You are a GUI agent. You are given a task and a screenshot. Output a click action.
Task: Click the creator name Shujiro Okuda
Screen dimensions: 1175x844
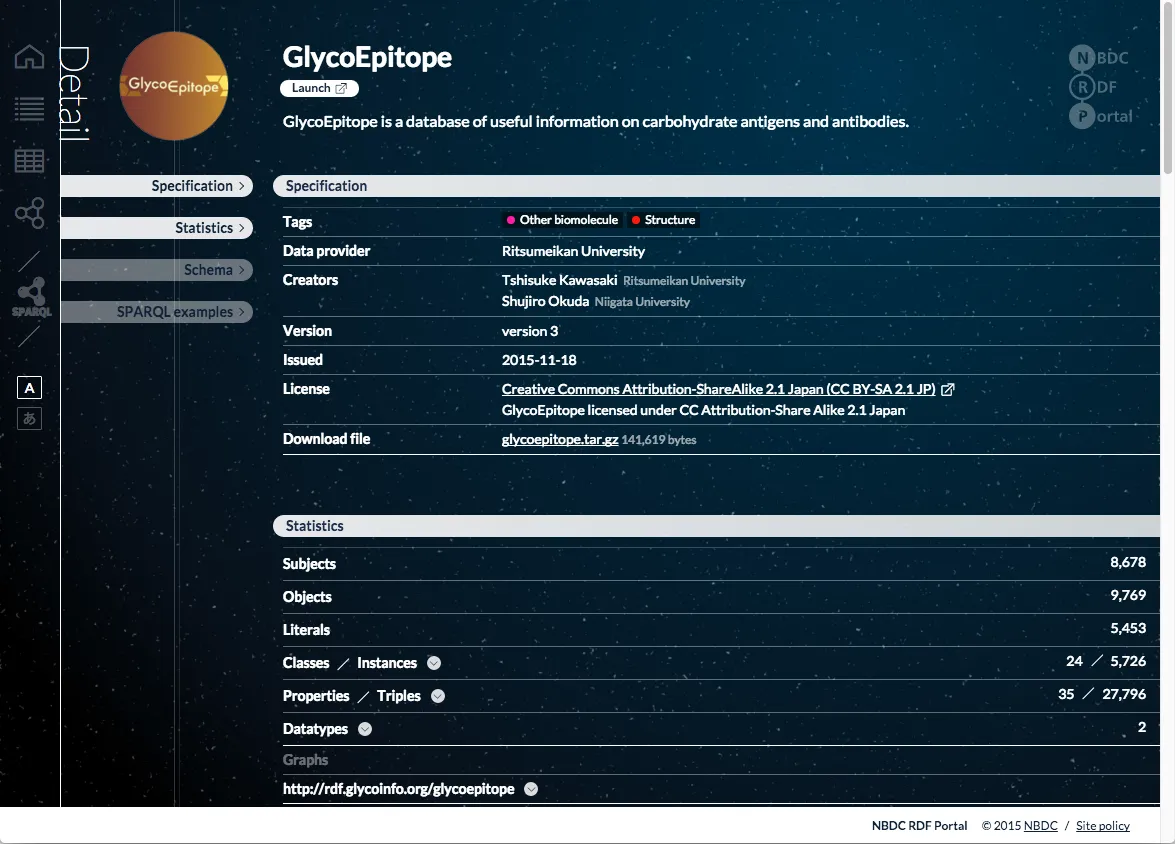(545, 301)
